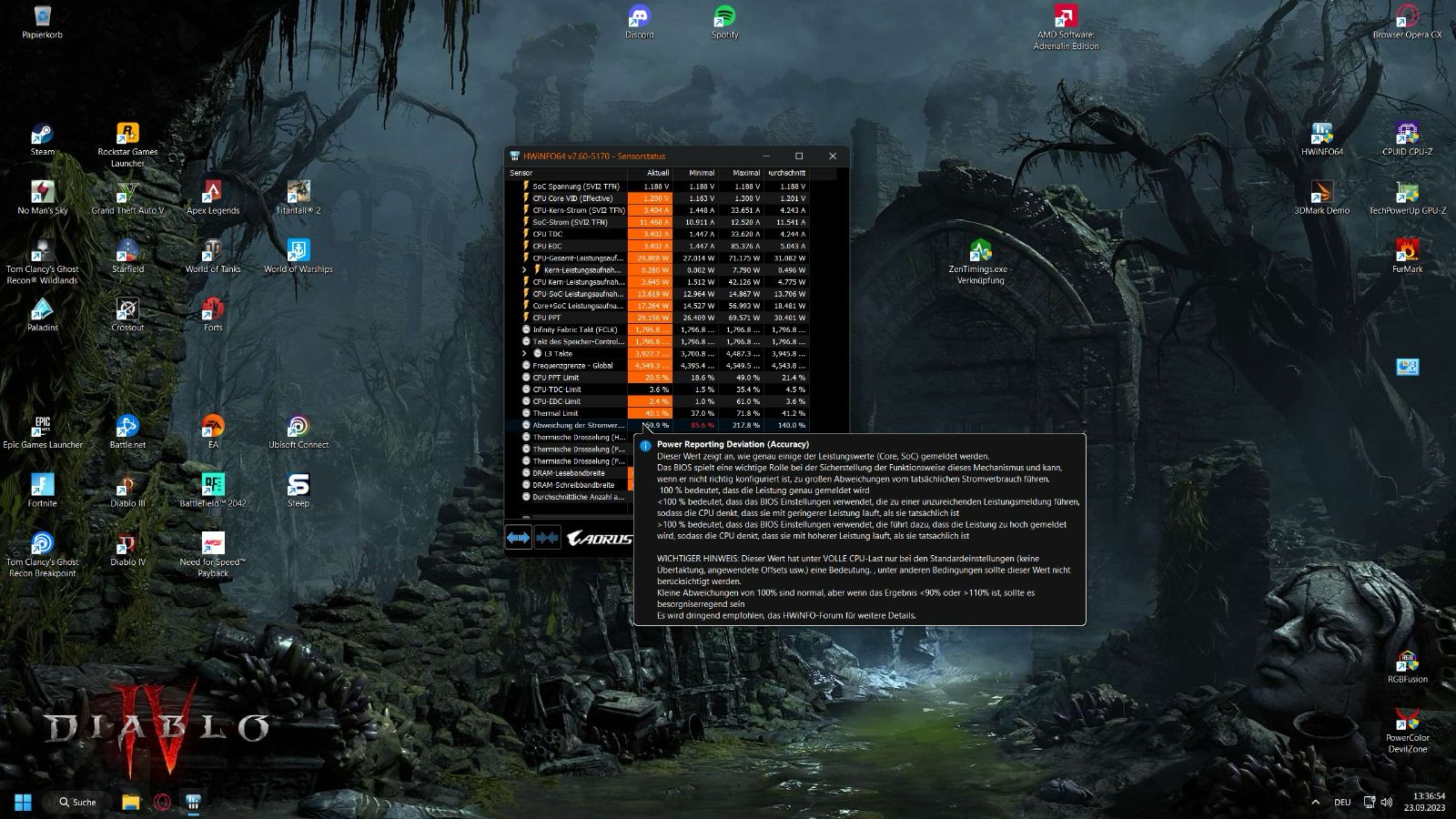This screenshot has width=1456, height=819.
Task: Select the SoC Spannung (SVI2 TFN) row
Action: pos(657,187)
